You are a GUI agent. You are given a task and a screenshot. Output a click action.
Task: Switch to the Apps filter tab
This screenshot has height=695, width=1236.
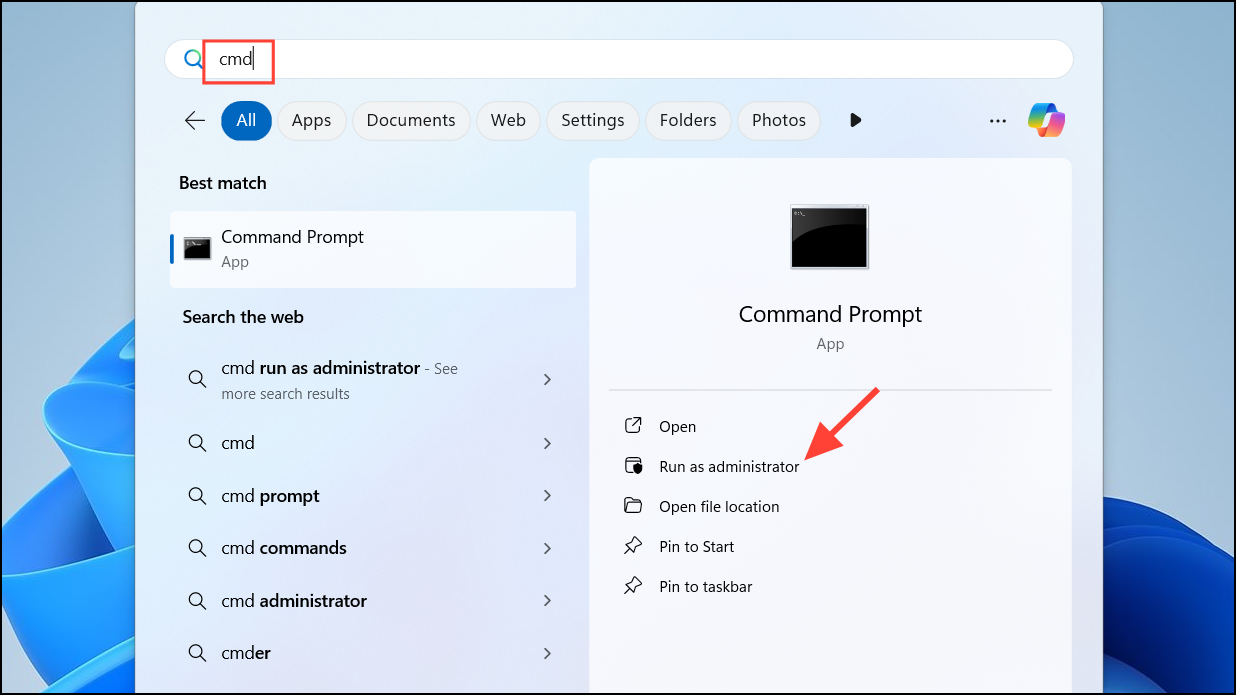point(311,120)
